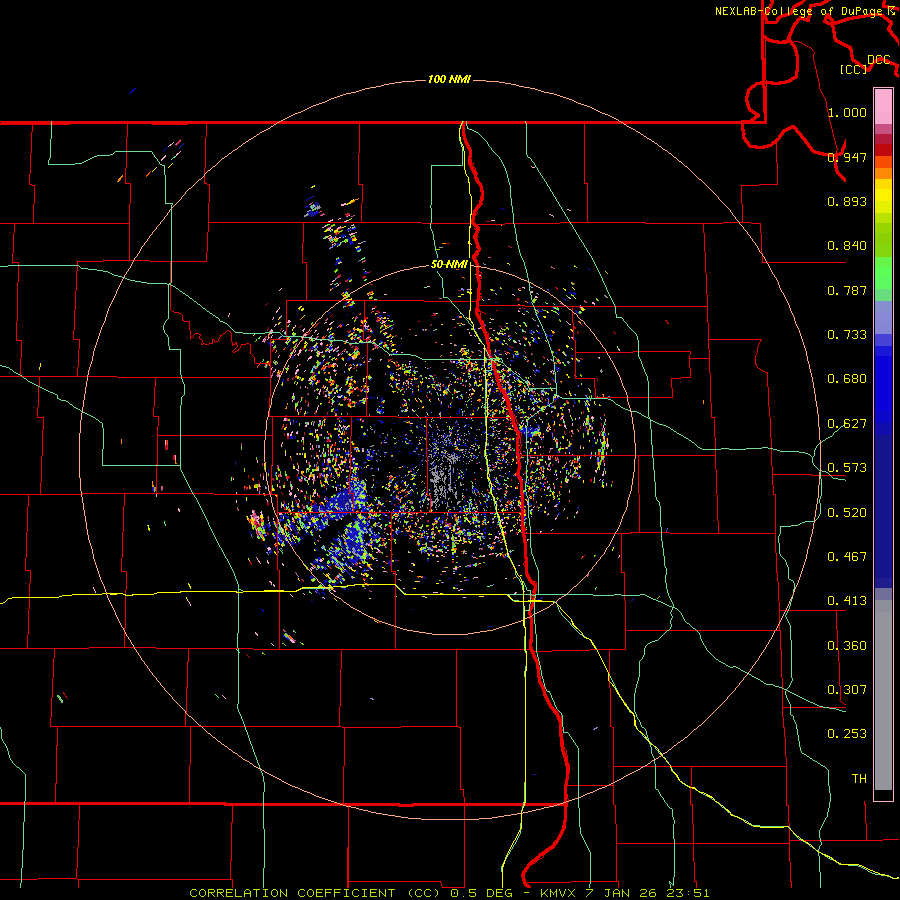Click the 0.787 scale value
Viewport: 900px width, 900px height.
tap(847, 290)
